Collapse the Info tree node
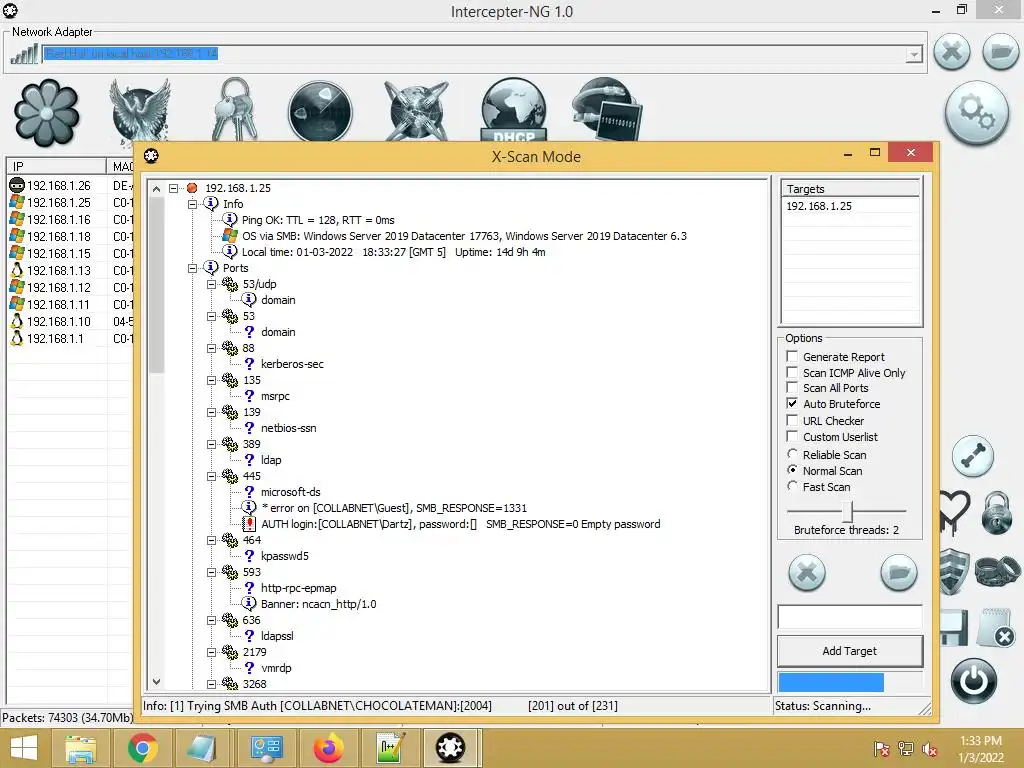Image resolution: width=1024 pixels, height=768 pixels. coord(193,204)
